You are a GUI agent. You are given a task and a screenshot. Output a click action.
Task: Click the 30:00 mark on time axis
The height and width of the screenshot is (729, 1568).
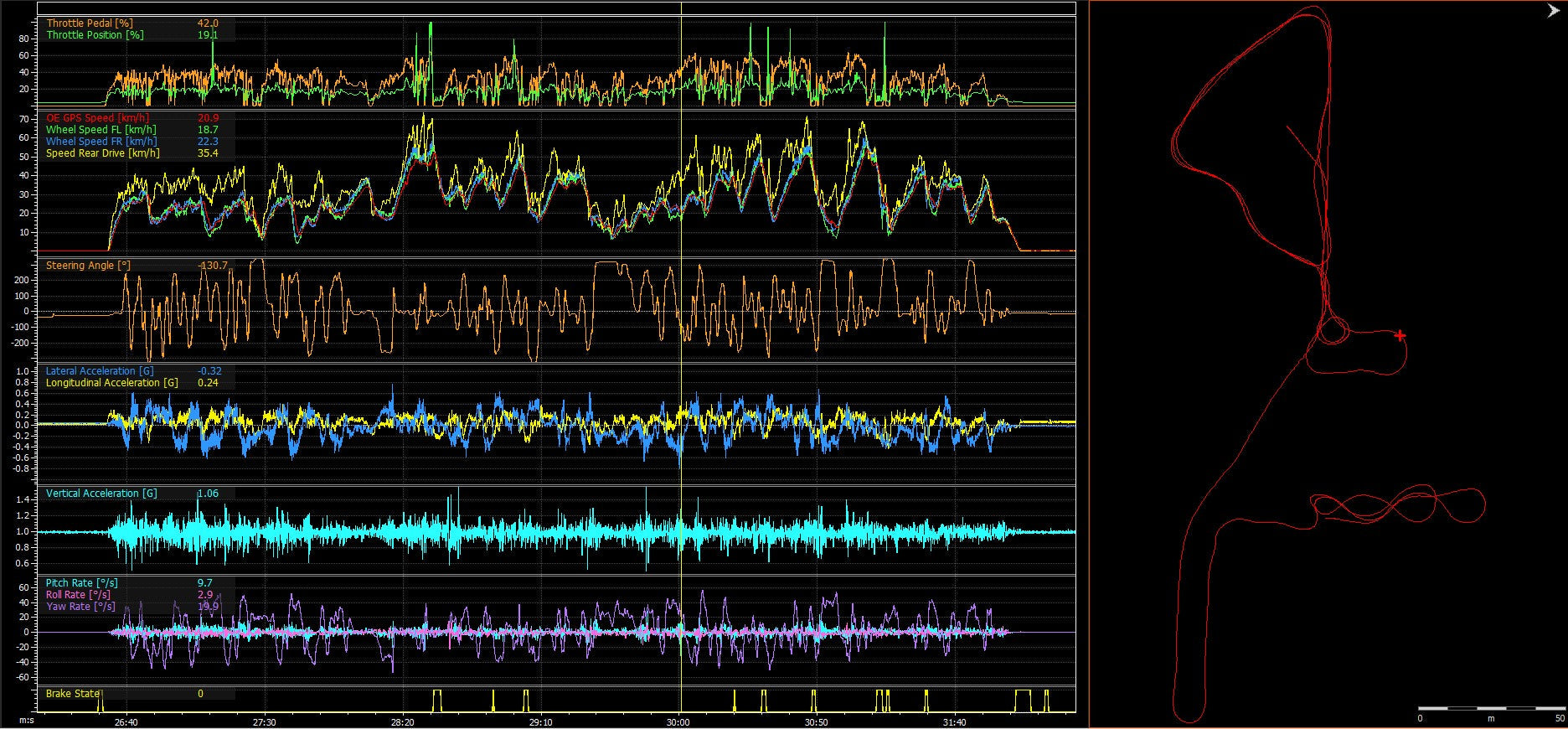point(678,722)
